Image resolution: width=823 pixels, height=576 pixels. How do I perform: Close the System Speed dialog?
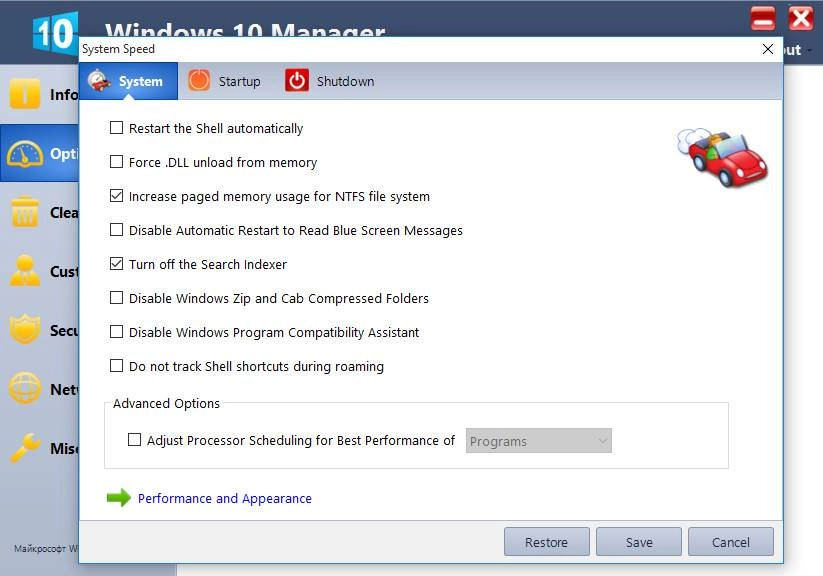tap(767, 49)
